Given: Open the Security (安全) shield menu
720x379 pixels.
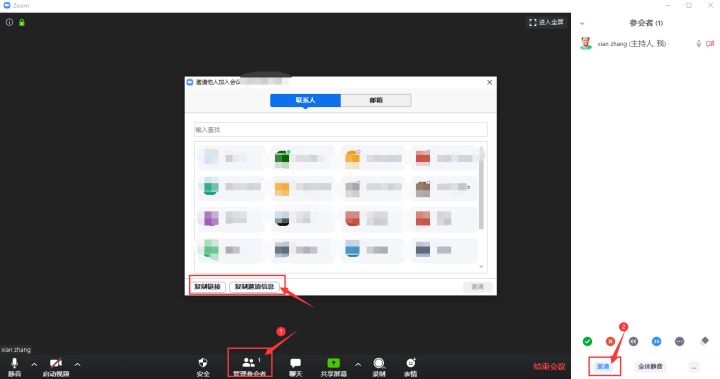Looking at the screenshot, I should (203, 367).
